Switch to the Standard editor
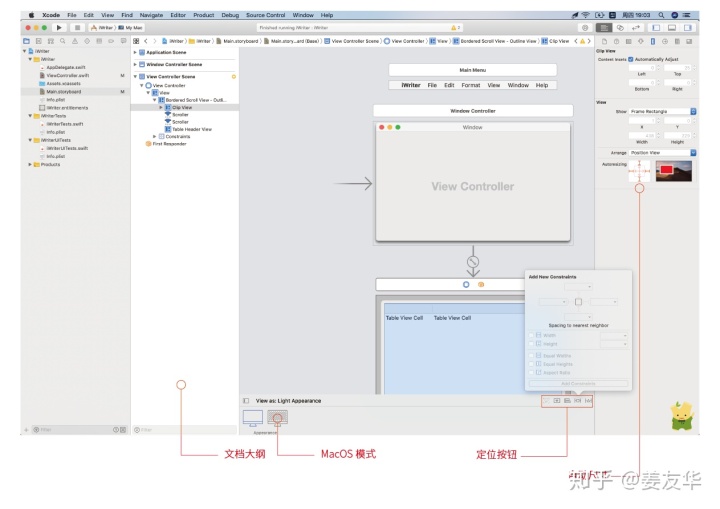This screenshot has width=720, height=509. 604,28
